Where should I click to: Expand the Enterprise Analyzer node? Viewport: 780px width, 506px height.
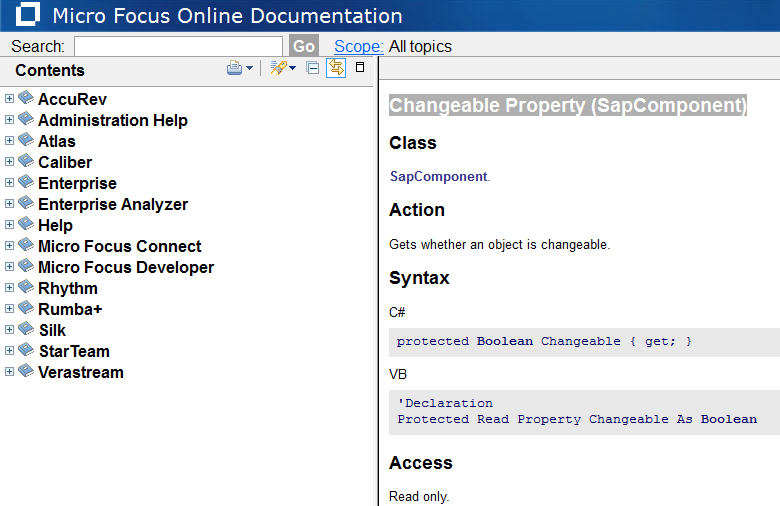9,204
